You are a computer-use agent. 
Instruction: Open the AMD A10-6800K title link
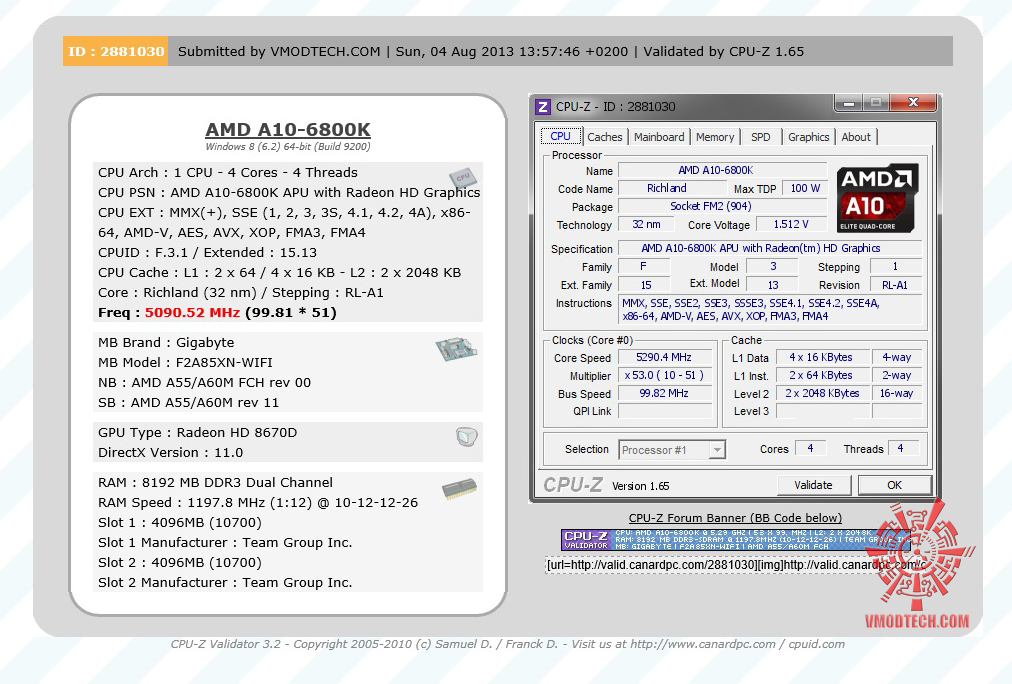[288, 130]
